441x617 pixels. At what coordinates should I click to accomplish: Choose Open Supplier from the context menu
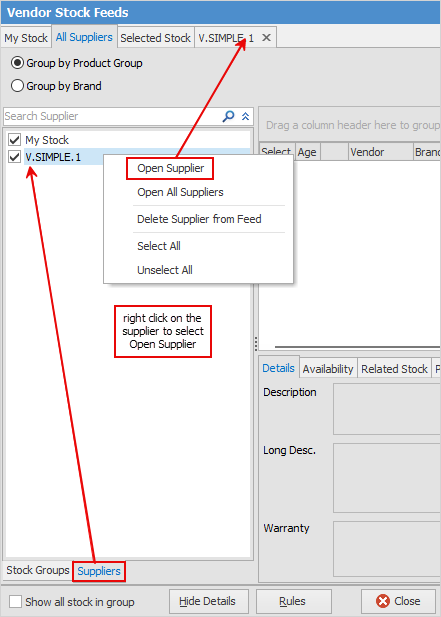(170, 168)
